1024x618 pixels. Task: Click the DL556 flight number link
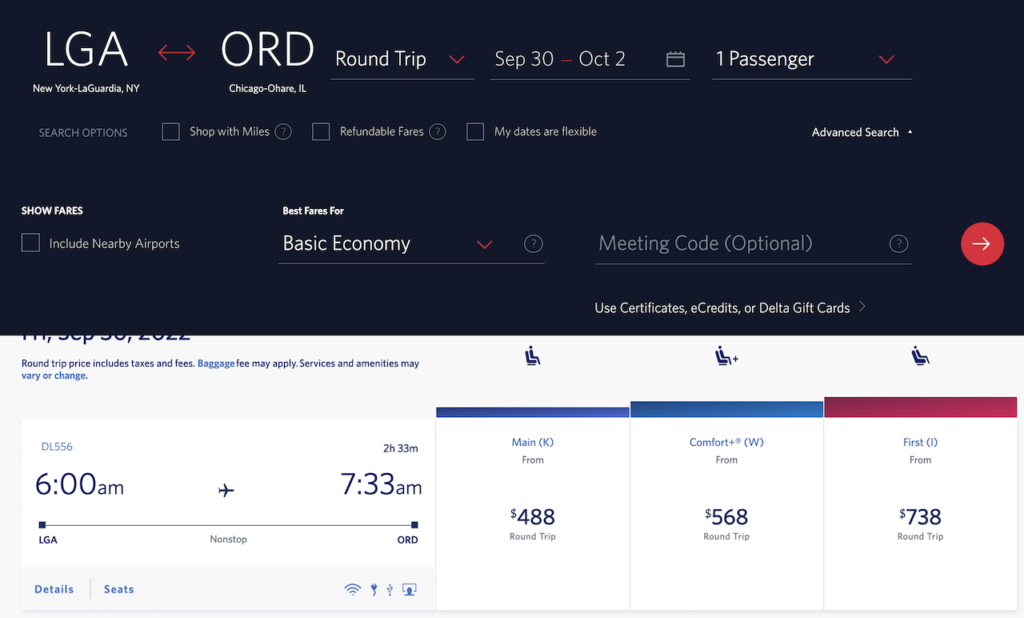click(x=57, y=447)
